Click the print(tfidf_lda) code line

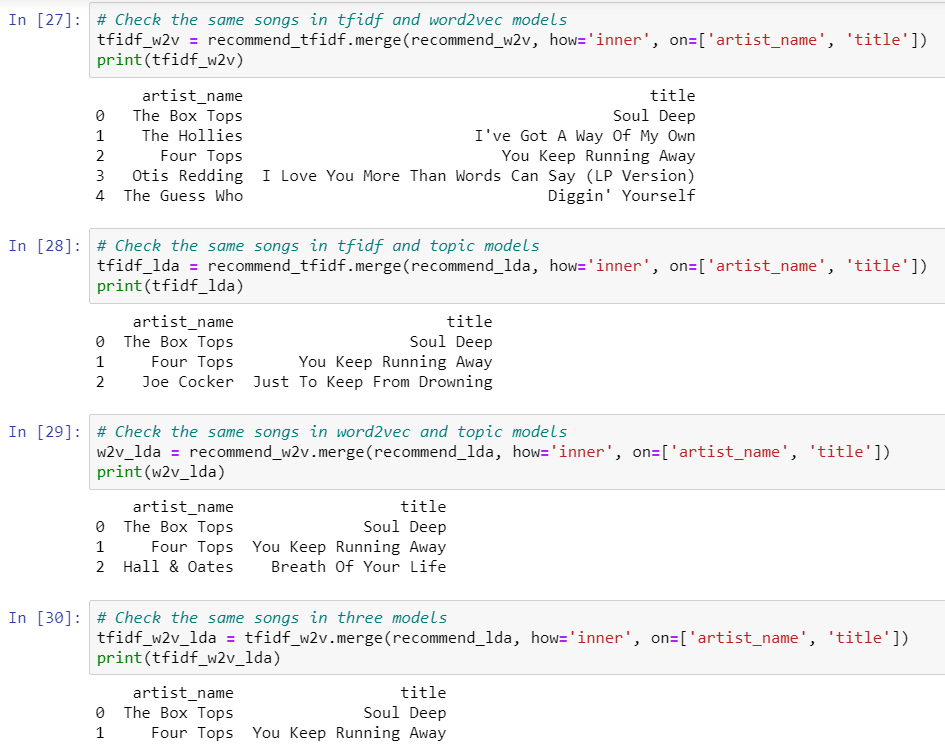click(171, 286)
